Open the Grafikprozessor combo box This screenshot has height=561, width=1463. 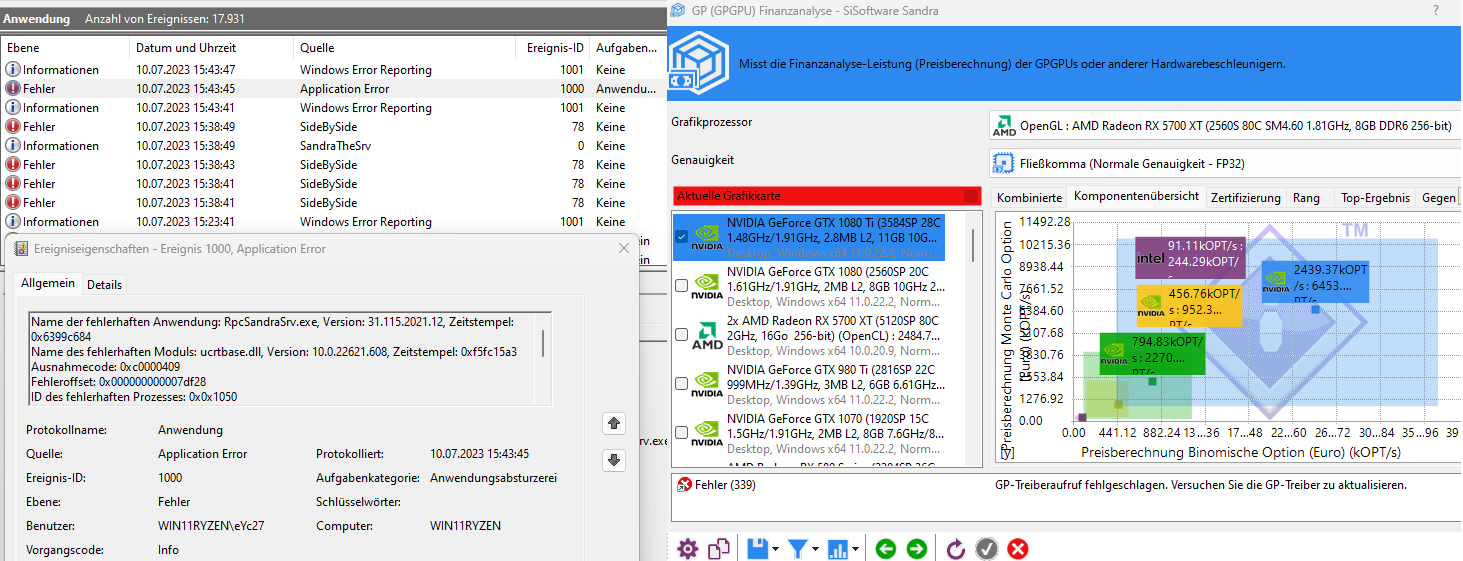coord(1224,126)
